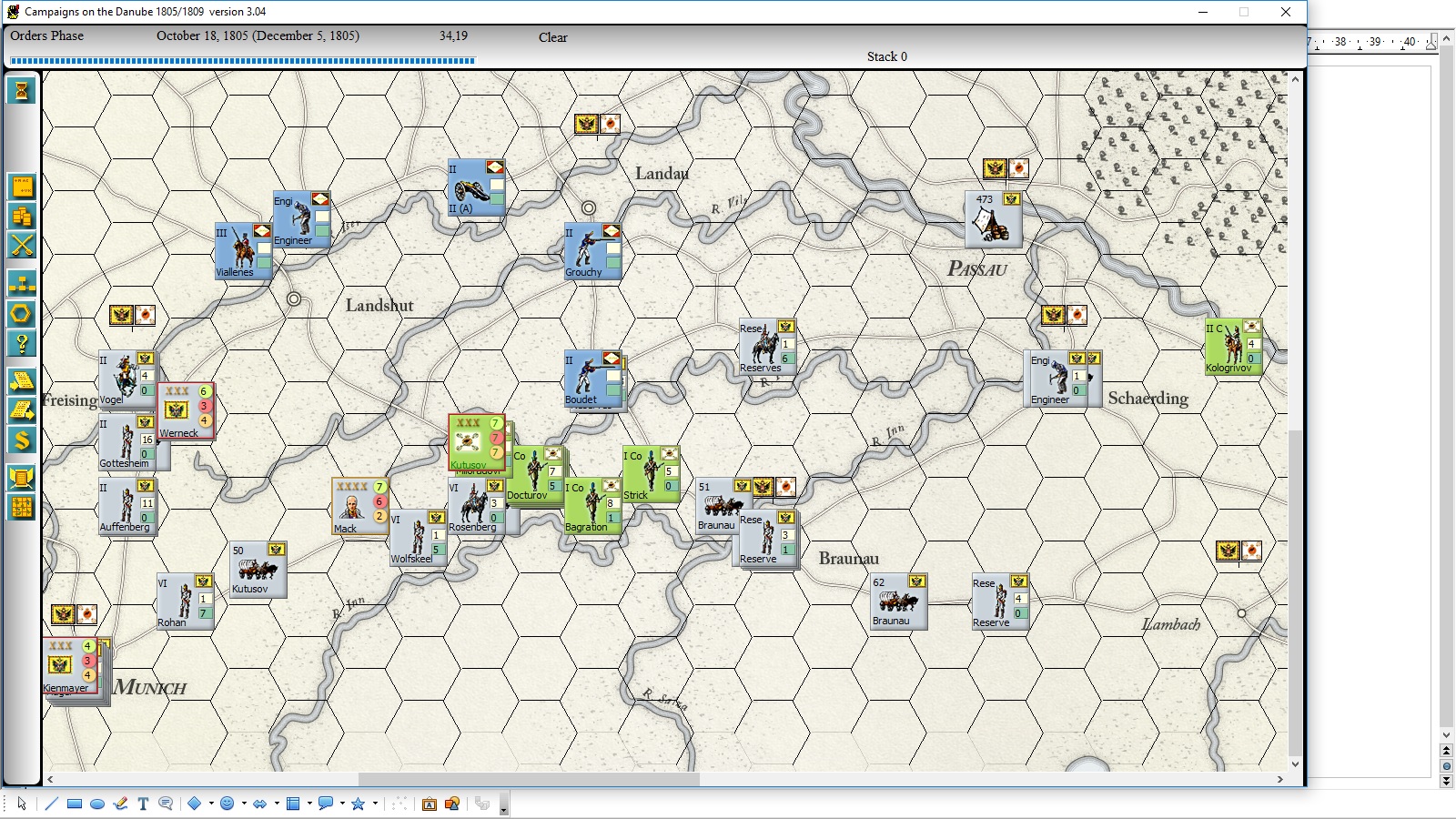Image resolution: width=1456 pixels, height=819 pixels.
Task: Select the II (A) artillery unit
Action: [x=477, y=187]
